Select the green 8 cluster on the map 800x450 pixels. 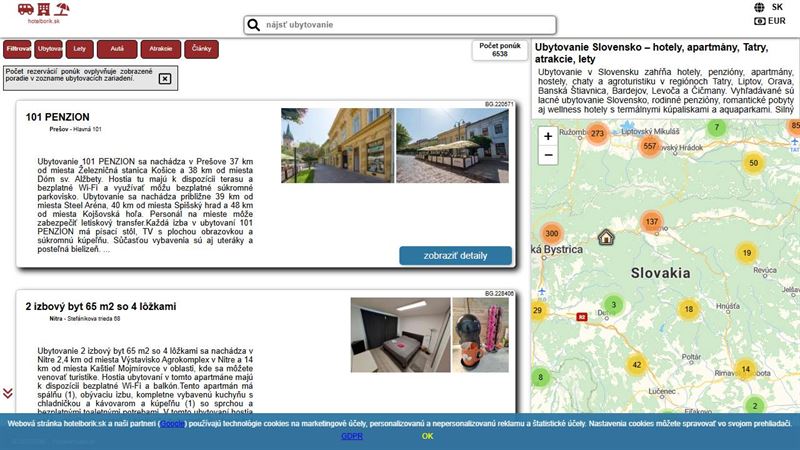coord(540,378)
